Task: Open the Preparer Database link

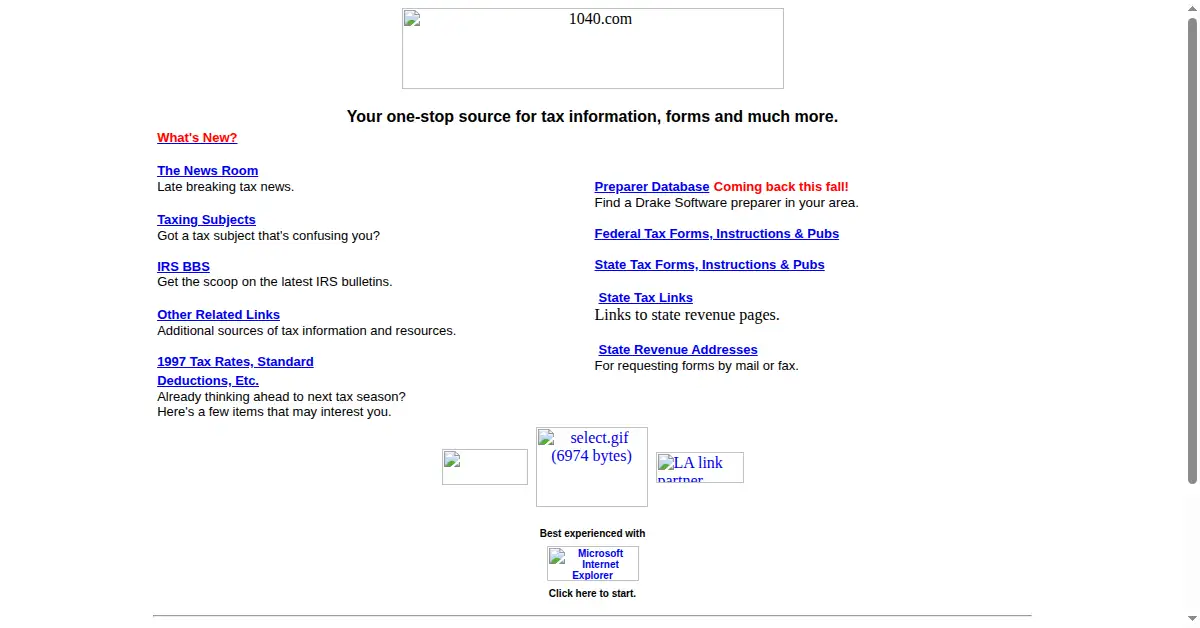Action: point(652,187)
